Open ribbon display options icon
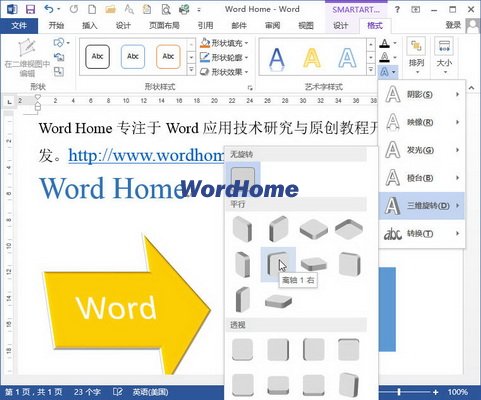This screenshot has width=481, height=400. (x=415, y=10)
